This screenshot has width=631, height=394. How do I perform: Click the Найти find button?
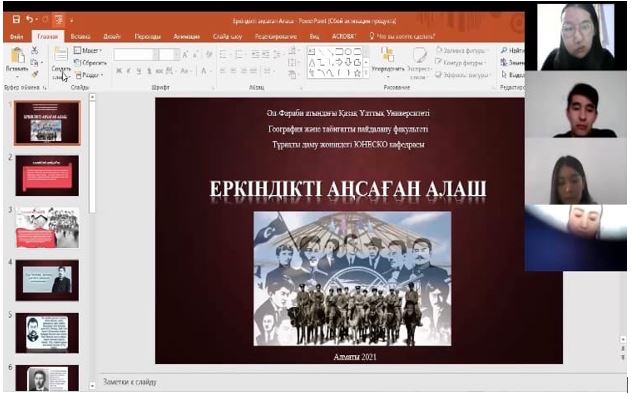point(513,51)
